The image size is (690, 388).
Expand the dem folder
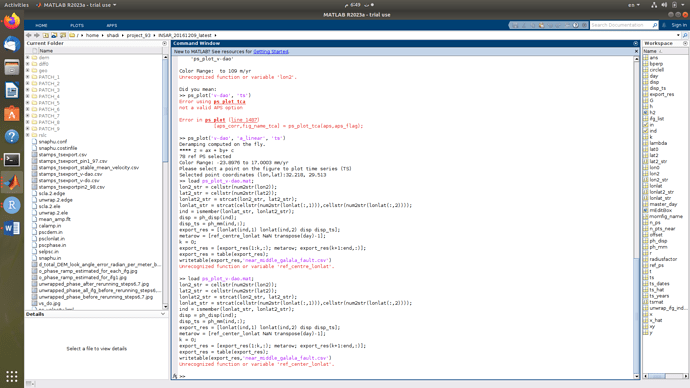pos(28,58)
